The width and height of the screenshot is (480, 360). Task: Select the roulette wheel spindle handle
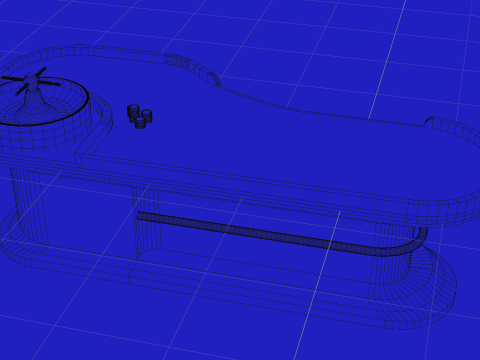pos(31,81)
